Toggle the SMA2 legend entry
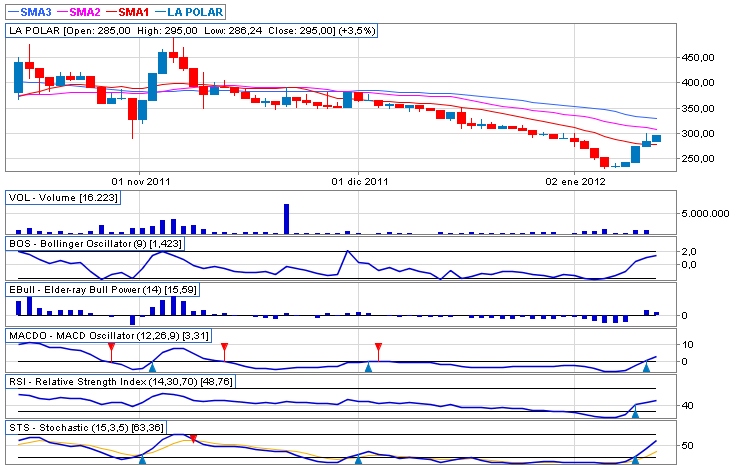This screenshot has height=470, width=745. click(x=82, y=11)
